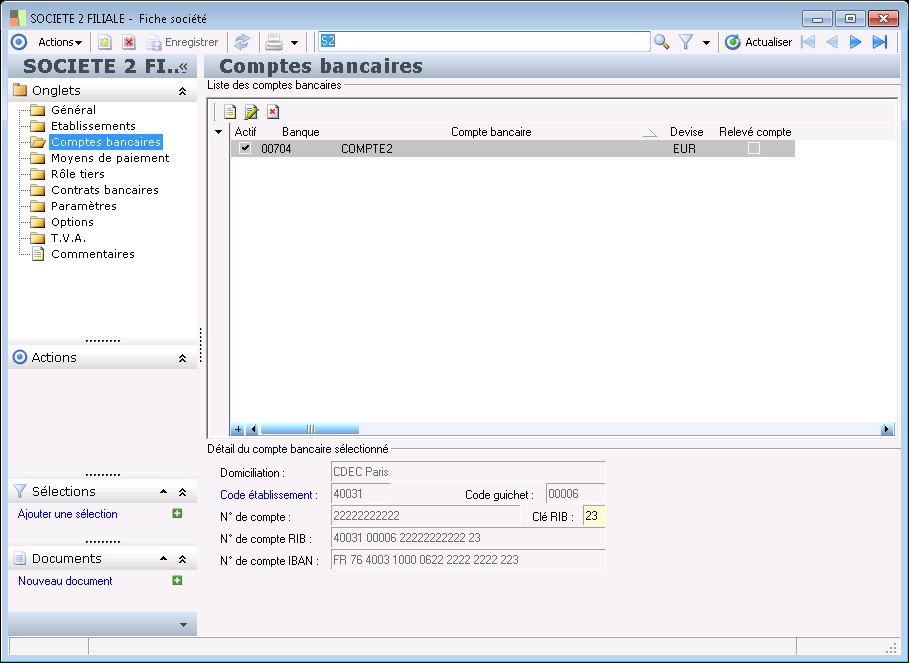Click the new record icon in main toolbar
Screen dimensions: 909x663
tap(104, 42)
